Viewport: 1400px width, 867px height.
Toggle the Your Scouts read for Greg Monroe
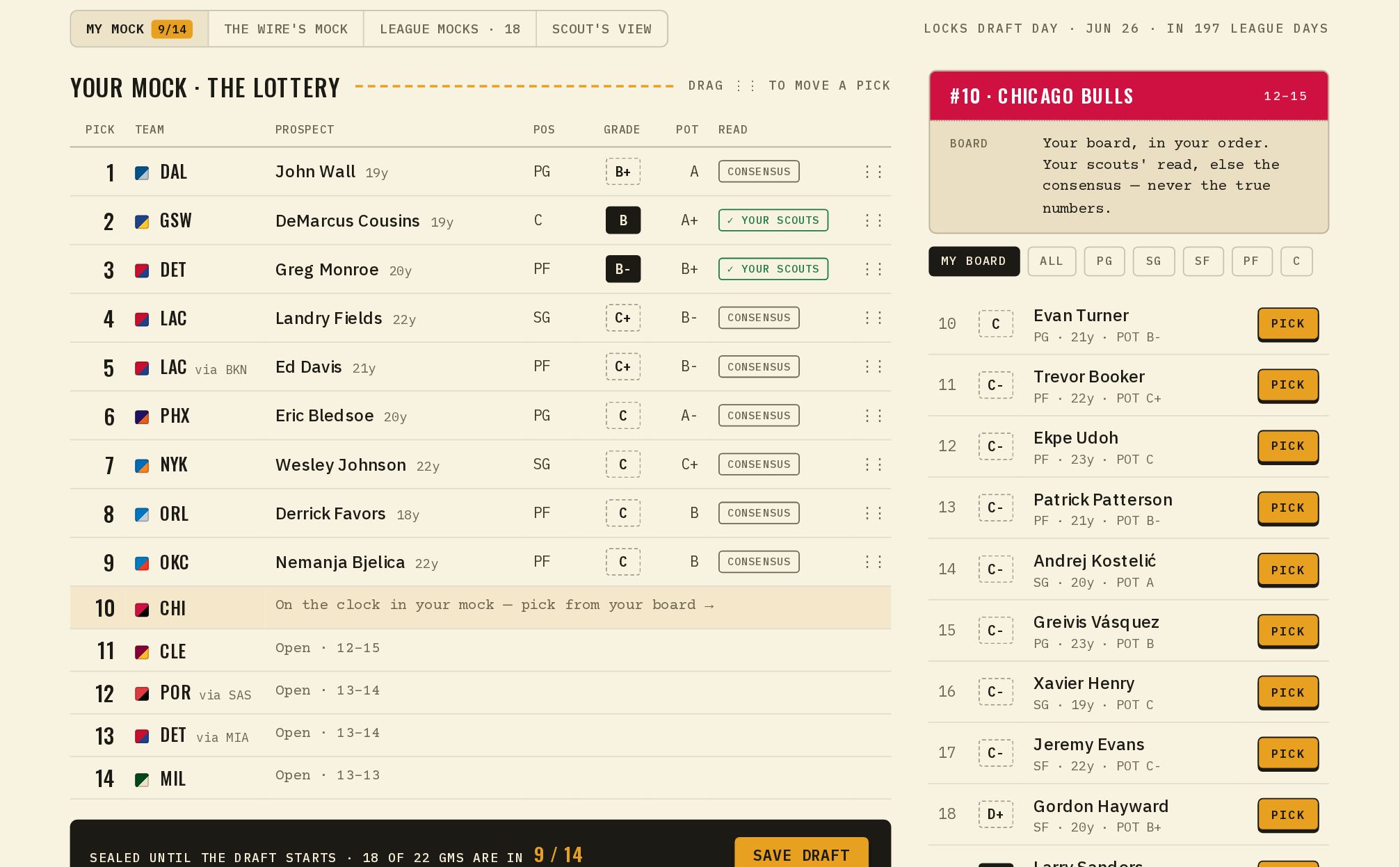coord(773,269)
